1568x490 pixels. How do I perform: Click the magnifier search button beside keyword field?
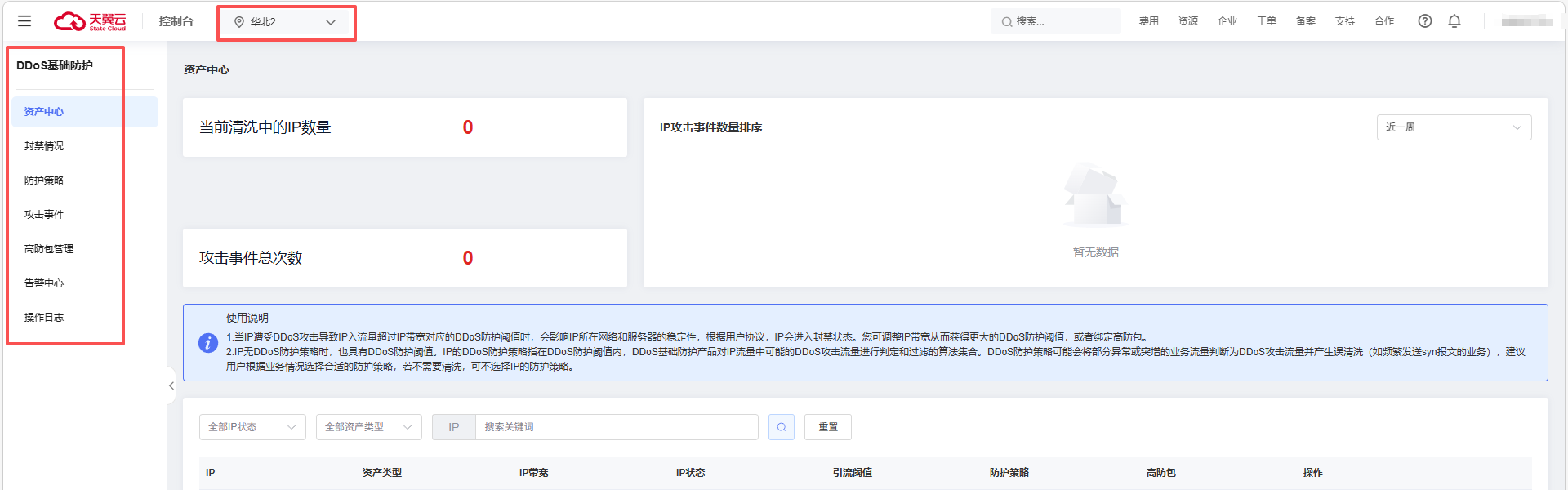(781, 427)
